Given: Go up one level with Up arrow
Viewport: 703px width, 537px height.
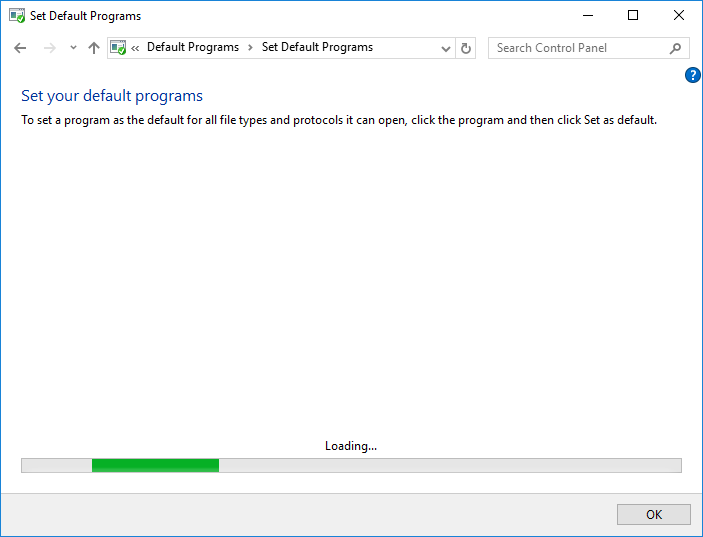Looking at the screenshot, I should pyautogui.click(x=94, y=48).
